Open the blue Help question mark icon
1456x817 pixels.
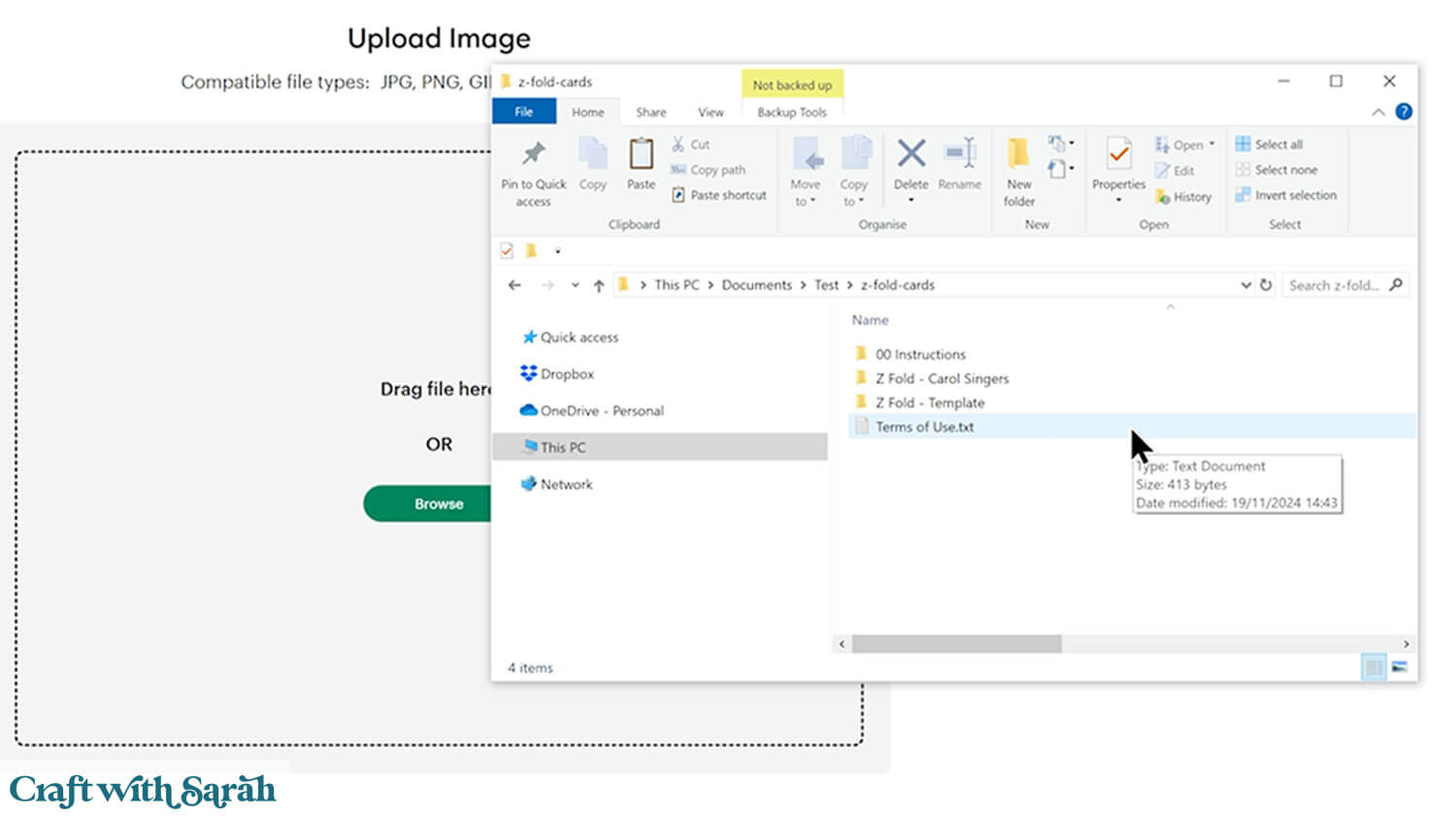click(1404, 112)
